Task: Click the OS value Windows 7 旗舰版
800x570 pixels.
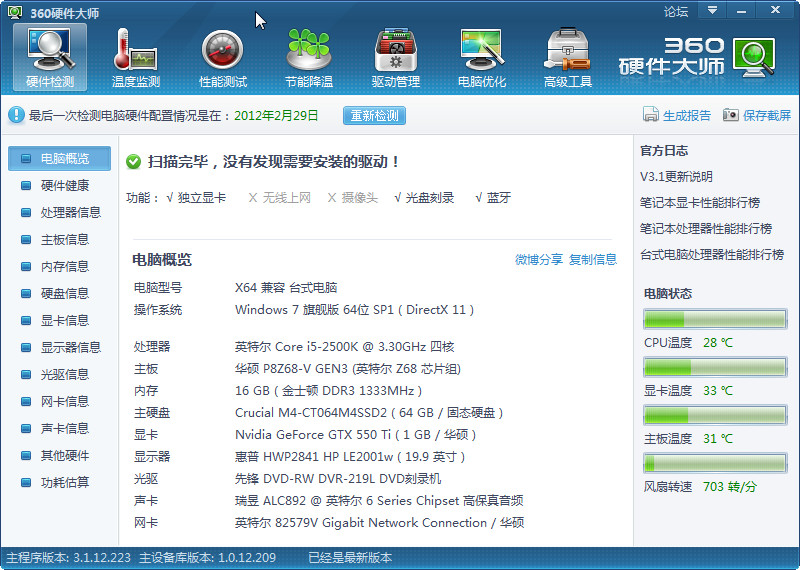Action: [x=355, y=310]
